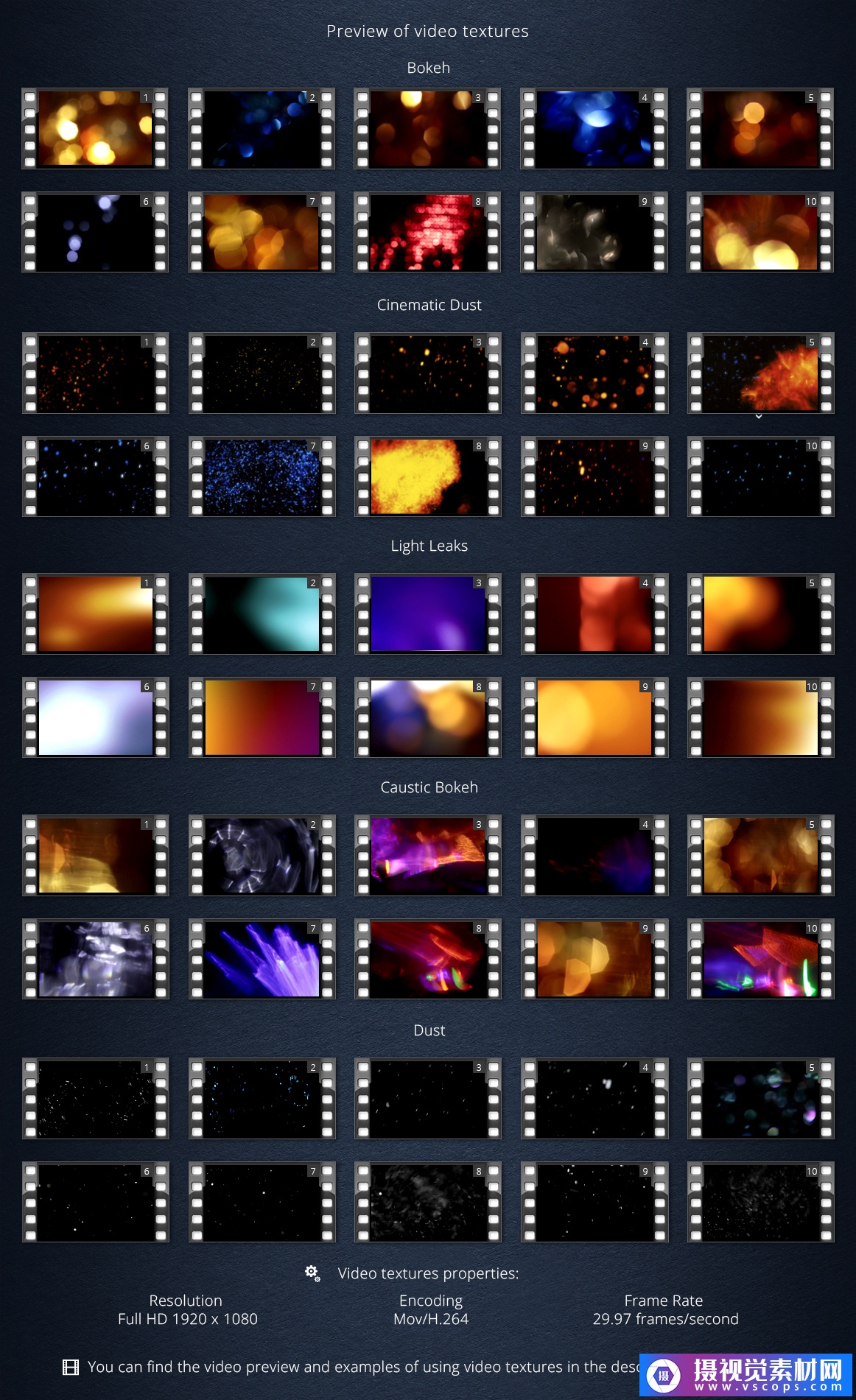The image size is (856, 1400).
Task: Open Dust thumbnail number 8
Action: click(428, 1202)
